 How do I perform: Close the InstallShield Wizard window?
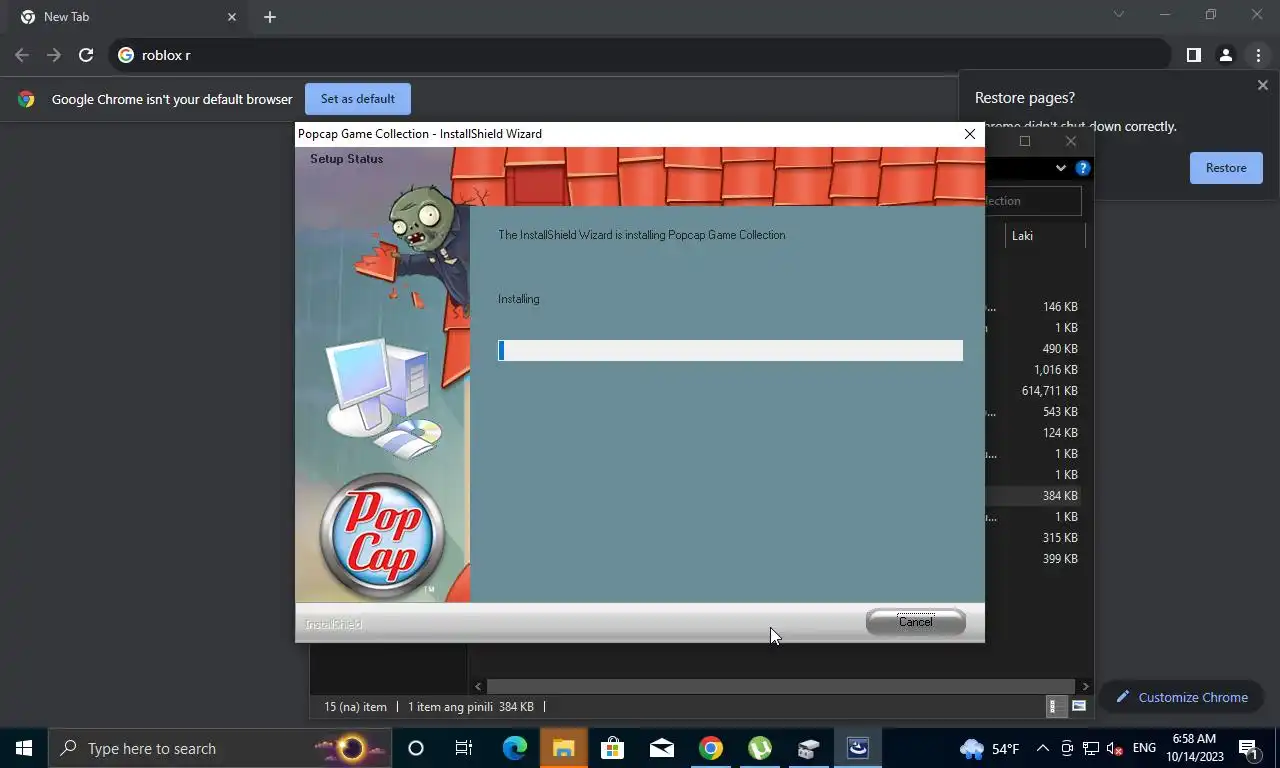[969, 134]
